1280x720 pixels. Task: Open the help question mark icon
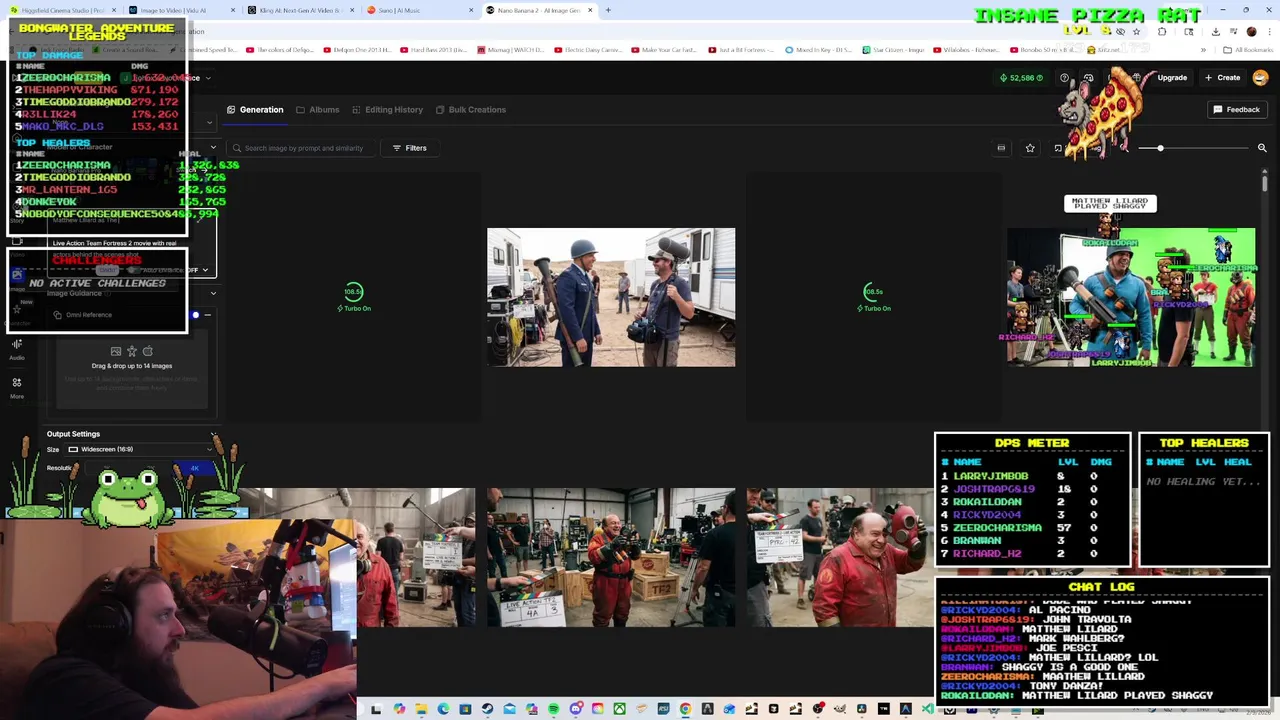pyautogui.click(x=1065, y=78)
